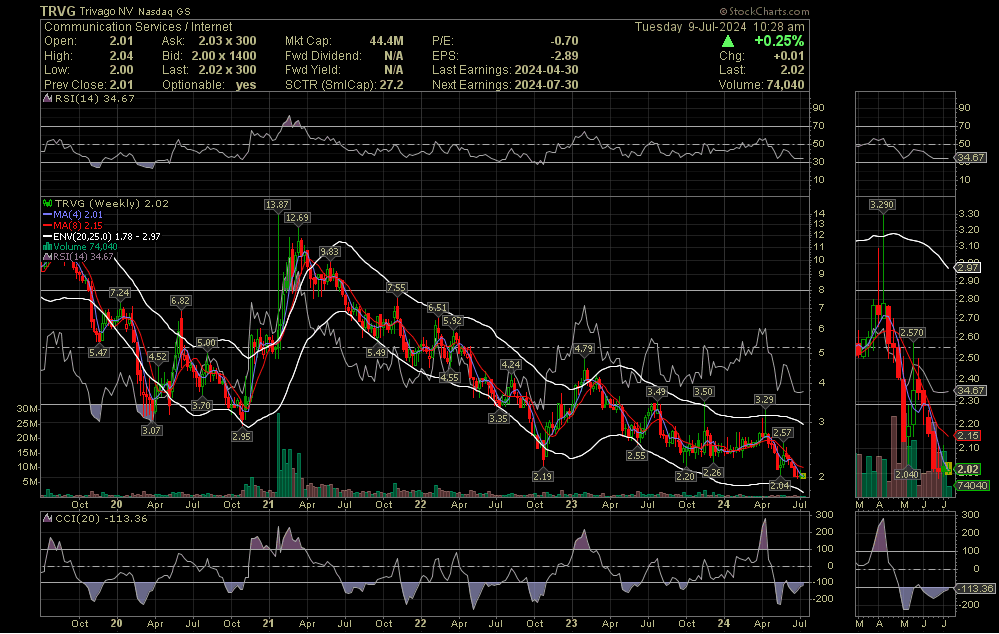The image size is (999, 634).
Task: Click the Communication Services / Internet sector label
Action: [x=138, y=27]
